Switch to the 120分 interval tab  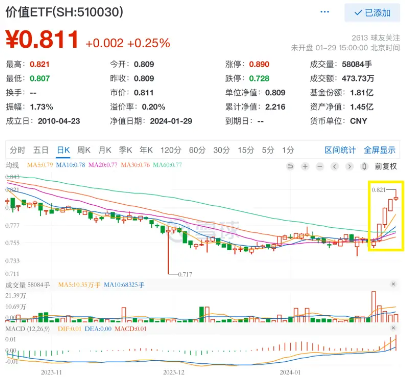pos(171,150)
